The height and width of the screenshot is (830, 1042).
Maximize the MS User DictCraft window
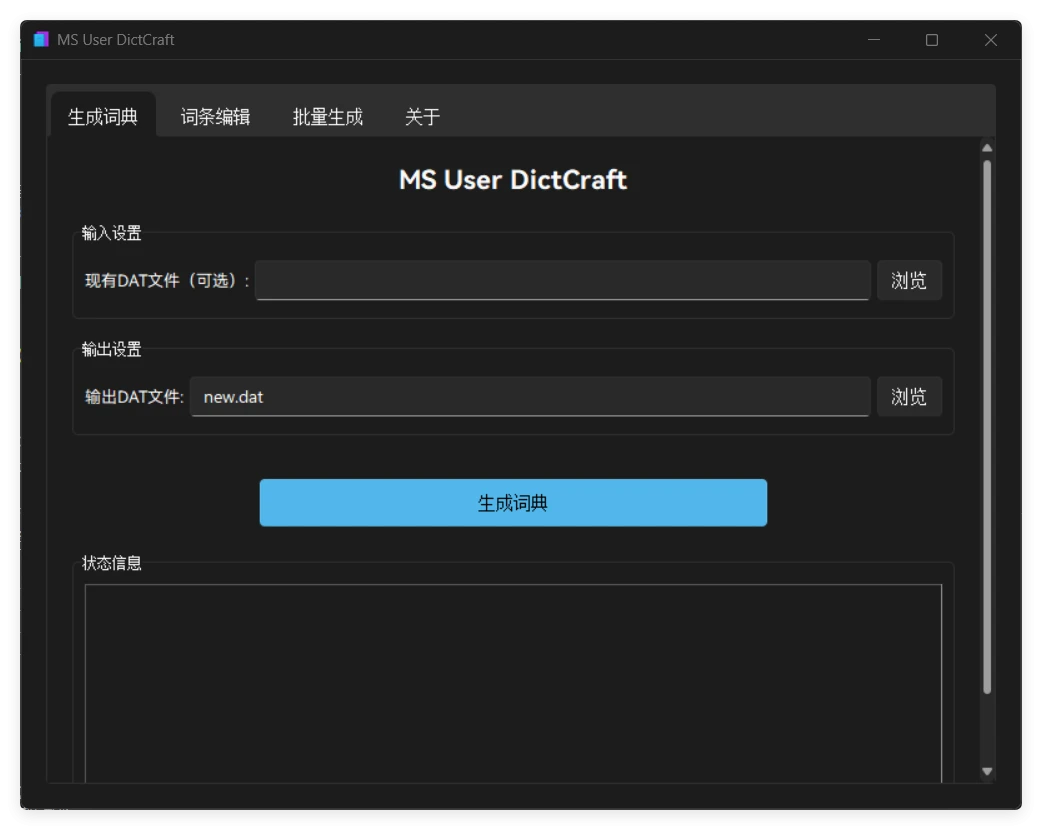coord(932,40)
